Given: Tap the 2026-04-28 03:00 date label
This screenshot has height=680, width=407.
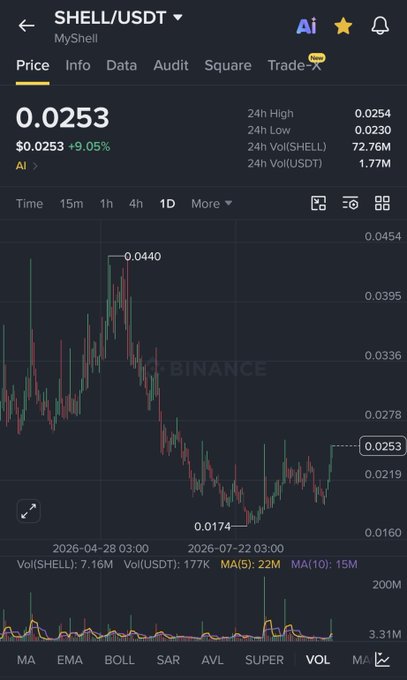Looking at the screenshot, I should coord(101,549).
